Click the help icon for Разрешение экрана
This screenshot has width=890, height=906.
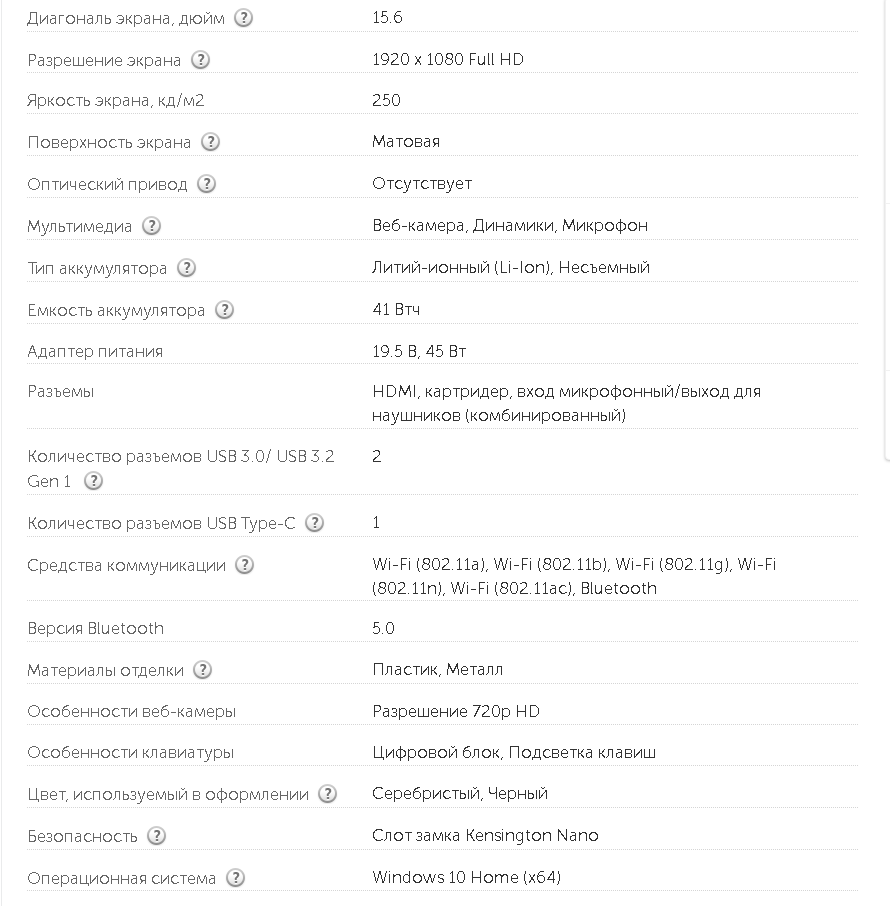pyautogui.click(x=200, y=60)
